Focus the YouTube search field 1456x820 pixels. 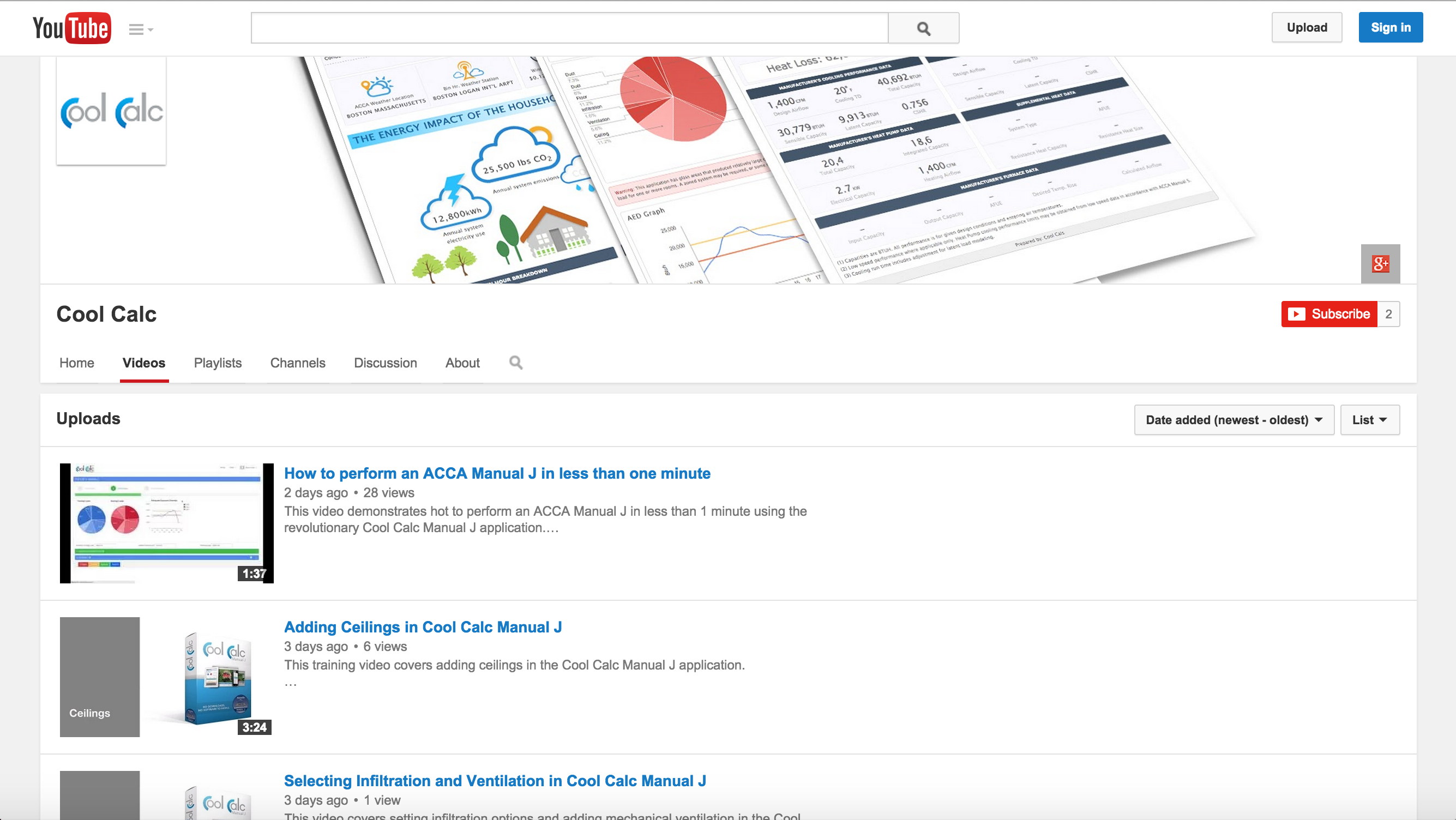click(x=569, y=28)
